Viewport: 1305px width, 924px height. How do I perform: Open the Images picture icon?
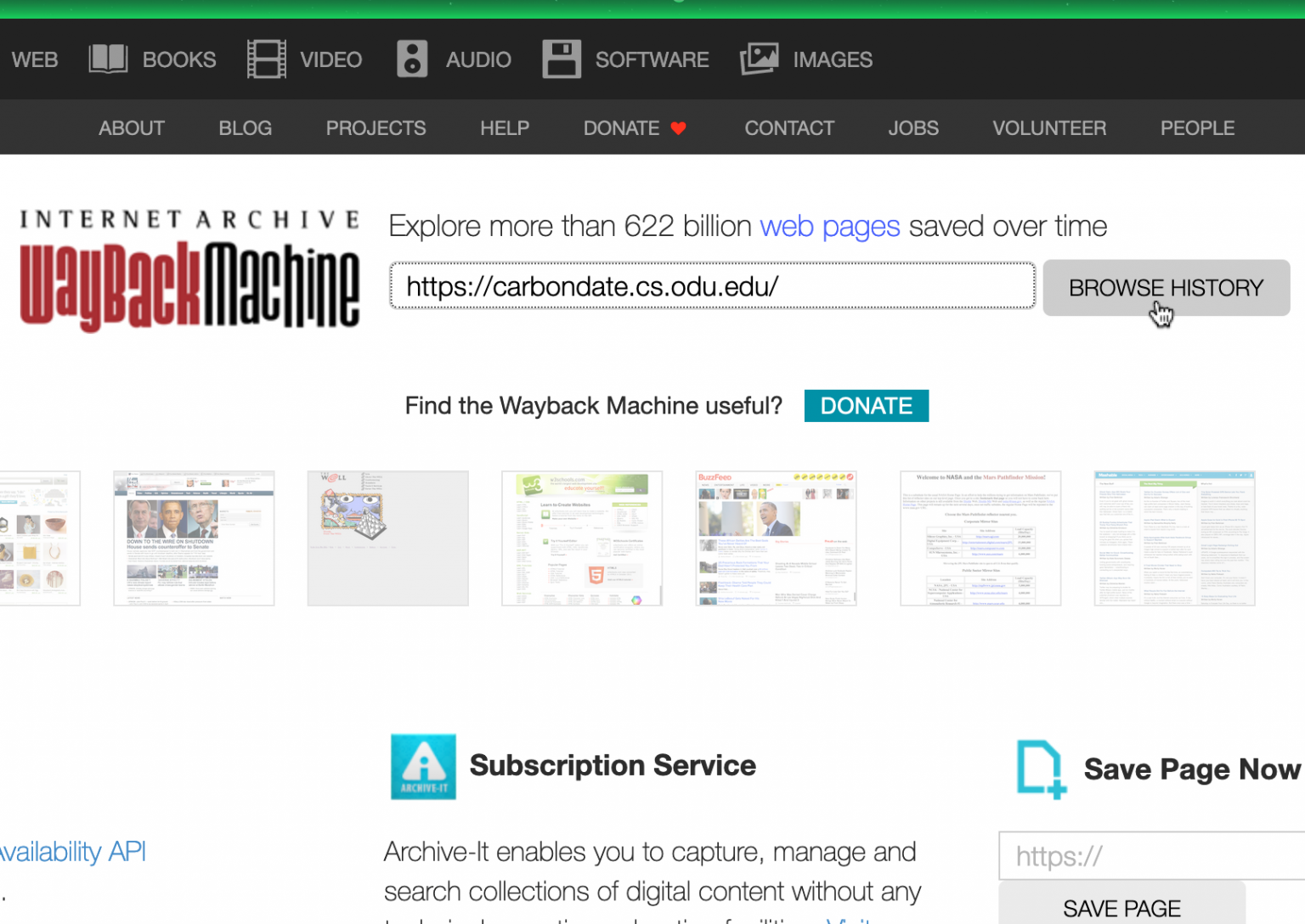coord(759,59)
